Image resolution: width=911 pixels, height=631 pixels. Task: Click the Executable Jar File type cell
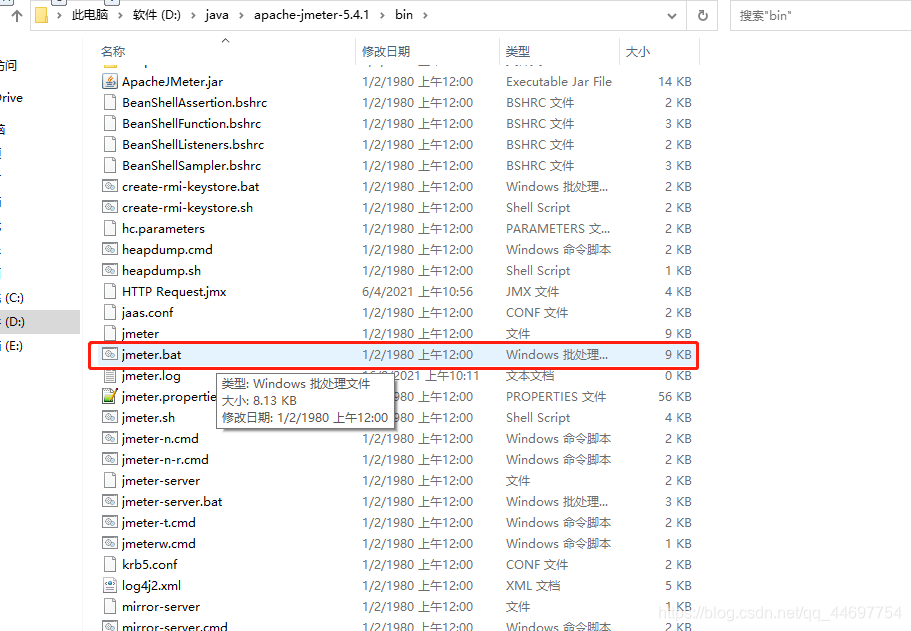(x=559, y=81)
